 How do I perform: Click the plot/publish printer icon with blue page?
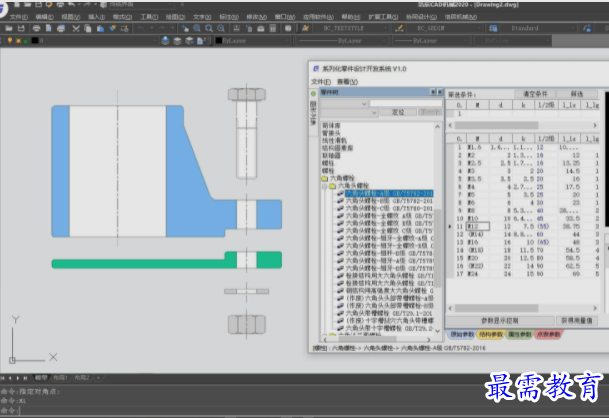click(61, 28)
